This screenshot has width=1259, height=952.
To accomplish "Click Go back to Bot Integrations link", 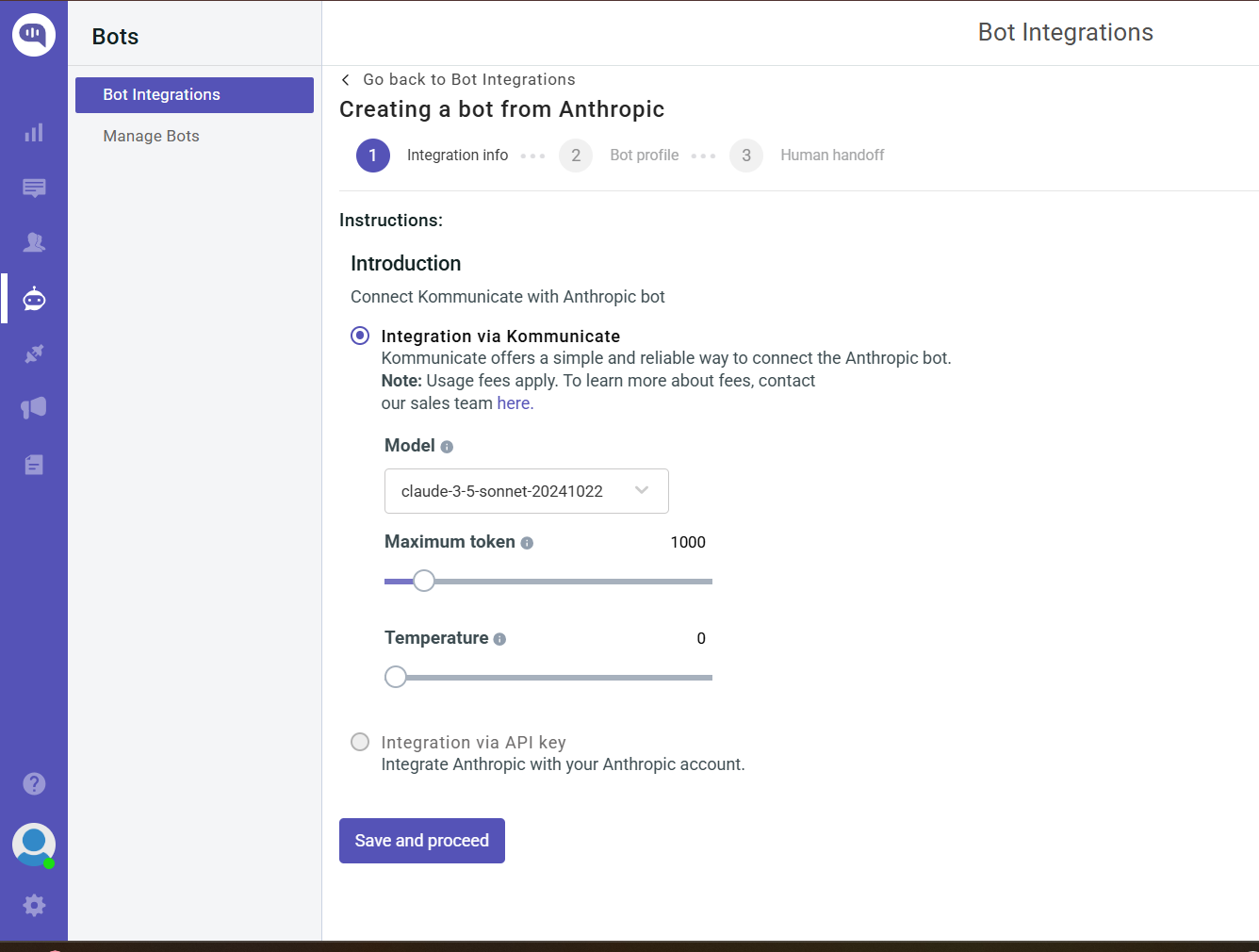I will [x=469, y=80].
